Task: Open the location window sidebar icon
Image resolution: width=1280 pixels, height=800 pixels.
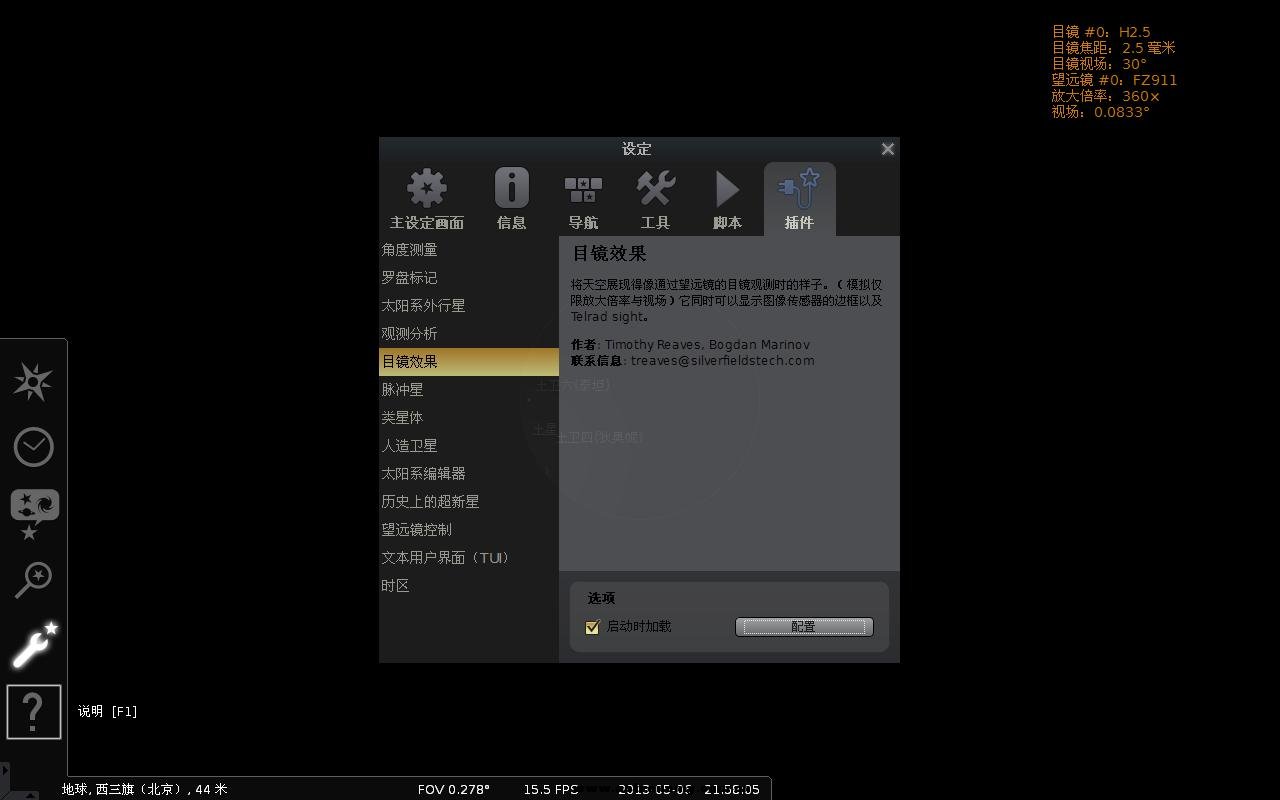Action: click(33, 382)
